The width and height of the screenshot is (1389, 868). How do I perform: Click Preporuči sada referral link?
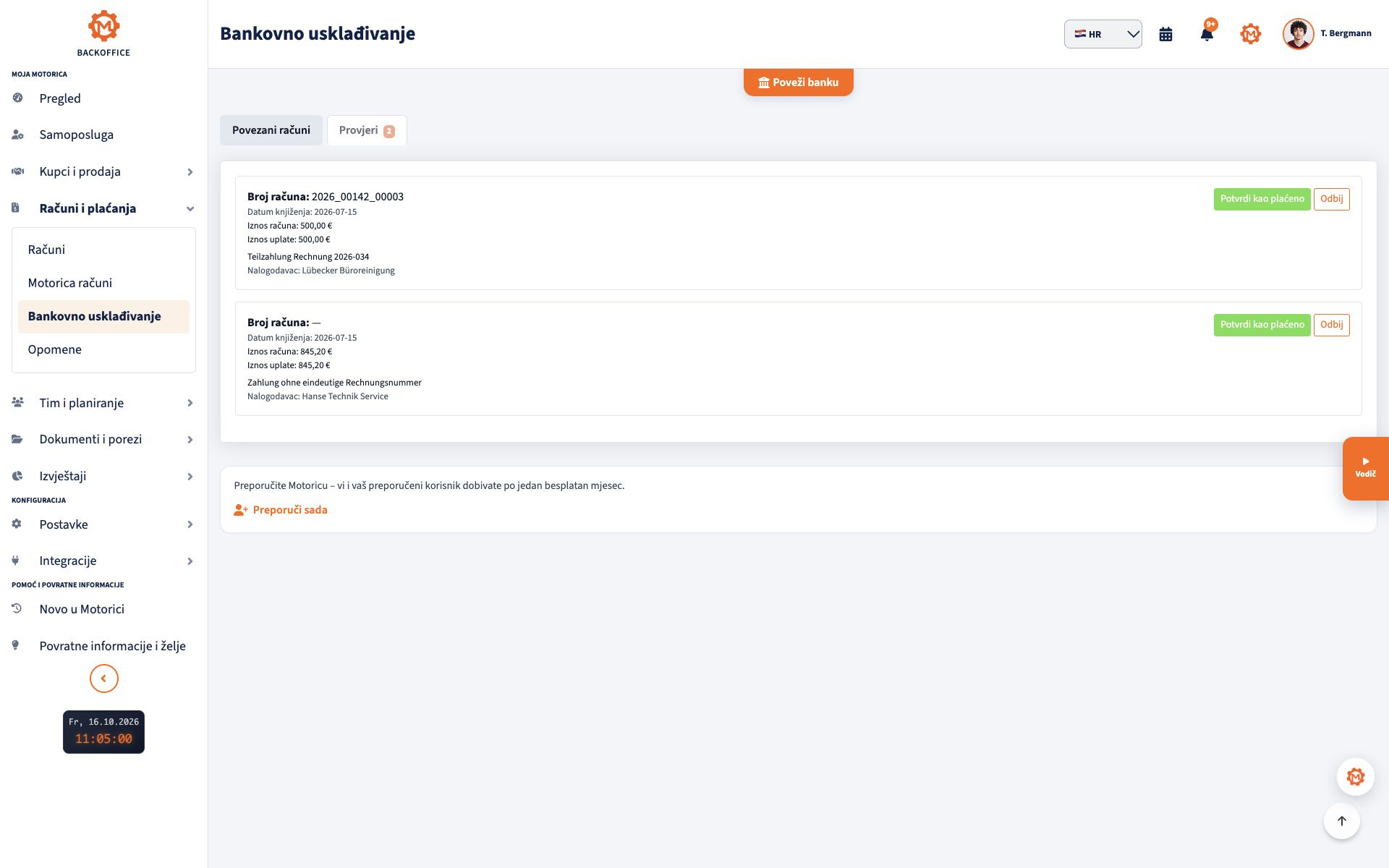click(x=281, y=510)
